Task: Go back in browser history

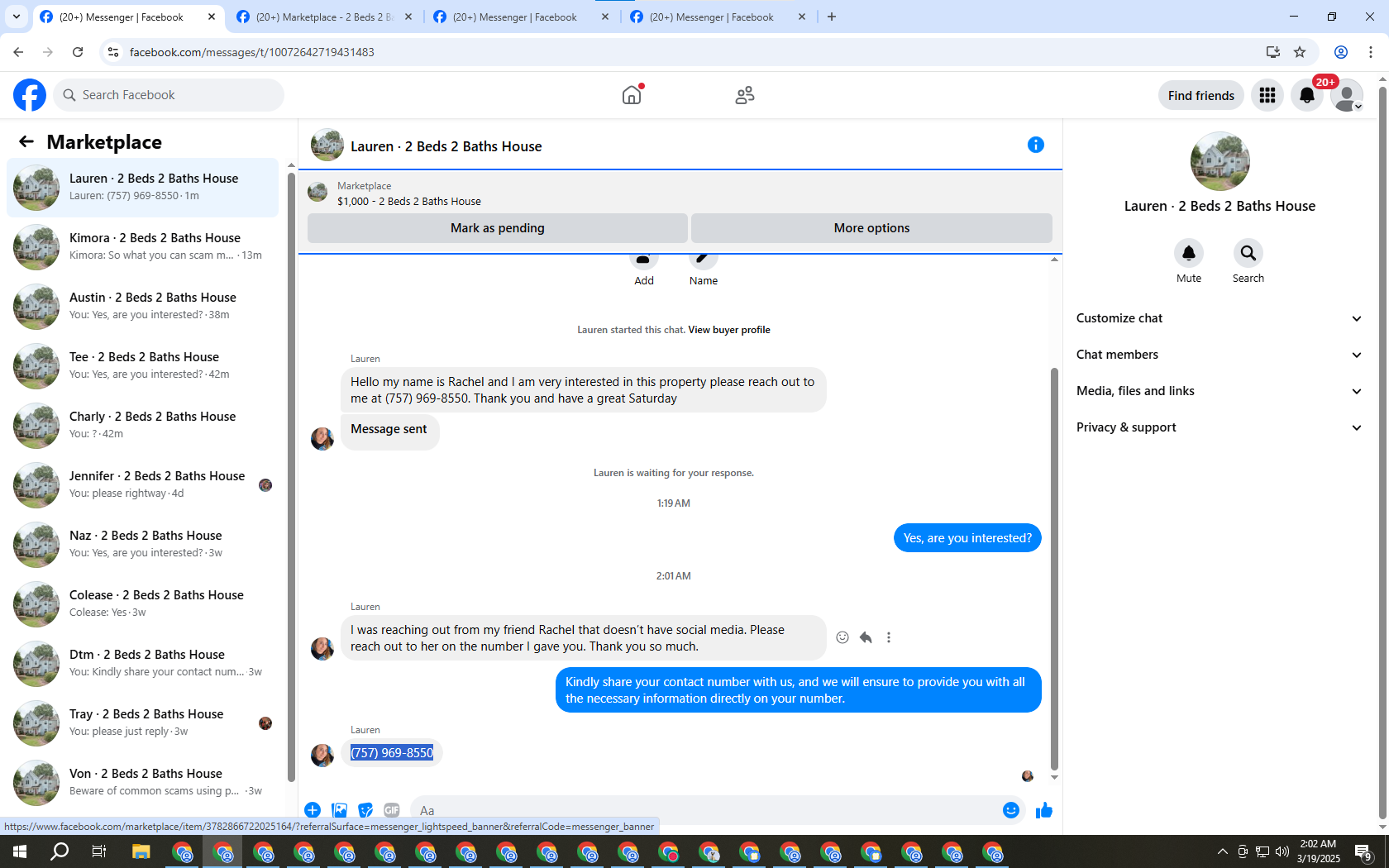Action: pos(18,52)
